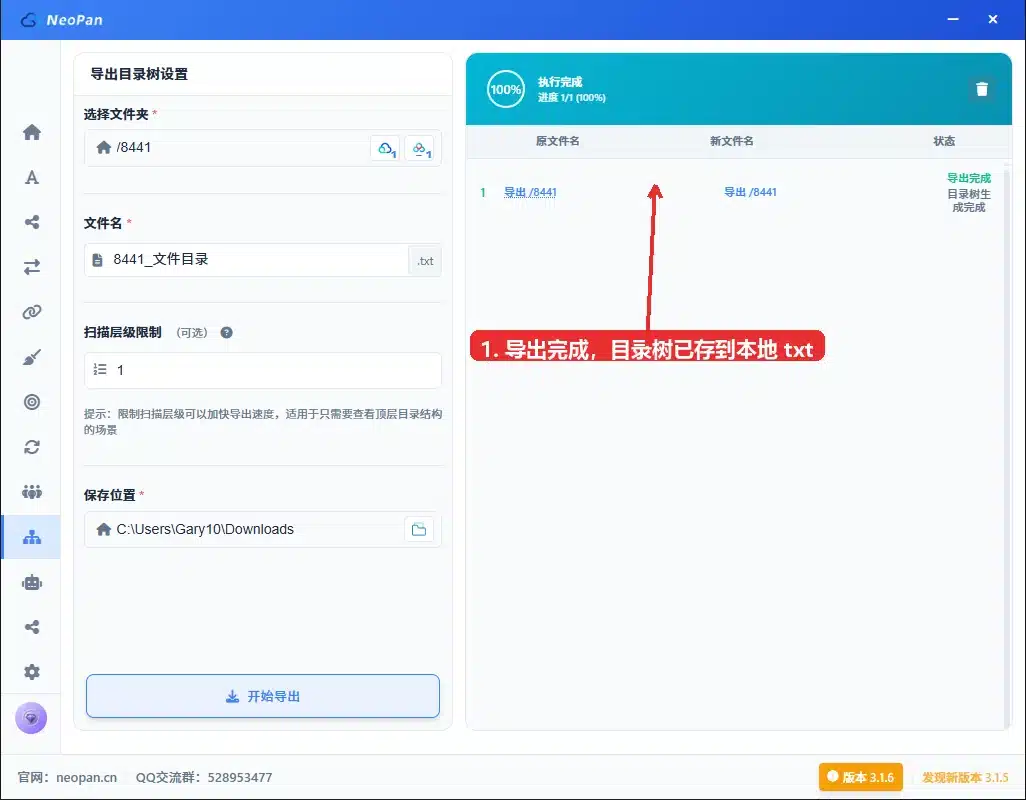Click the 导出目录树设置 panel title
The height and width of the screenshot is (800, 1026).
point(139,74)
